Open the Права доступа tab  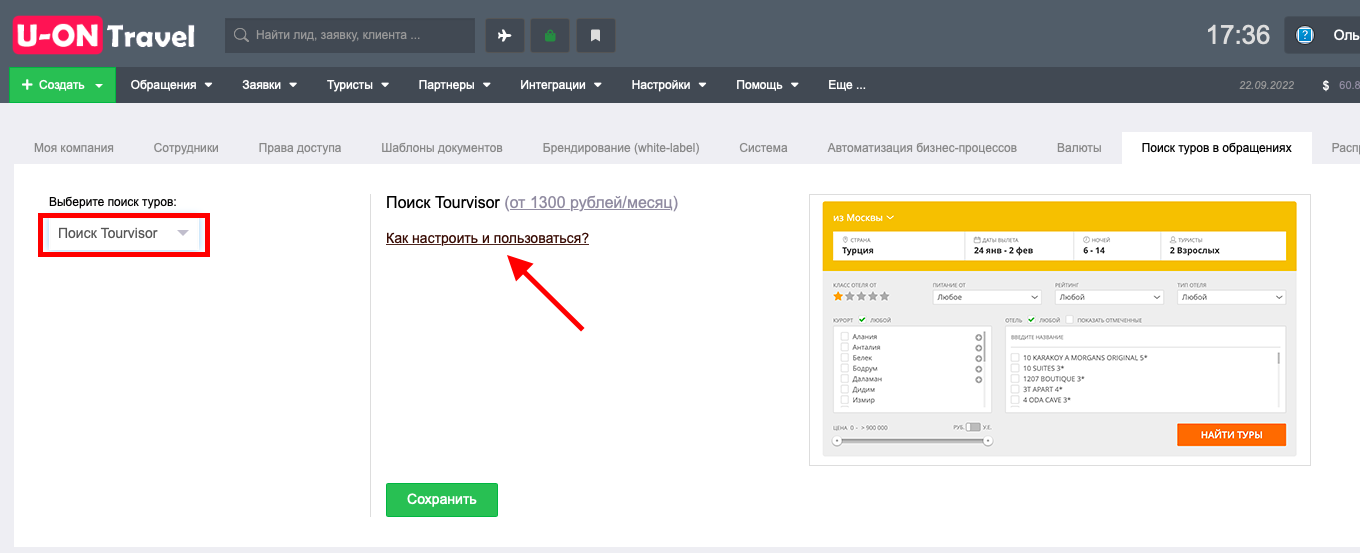[300, 148]
